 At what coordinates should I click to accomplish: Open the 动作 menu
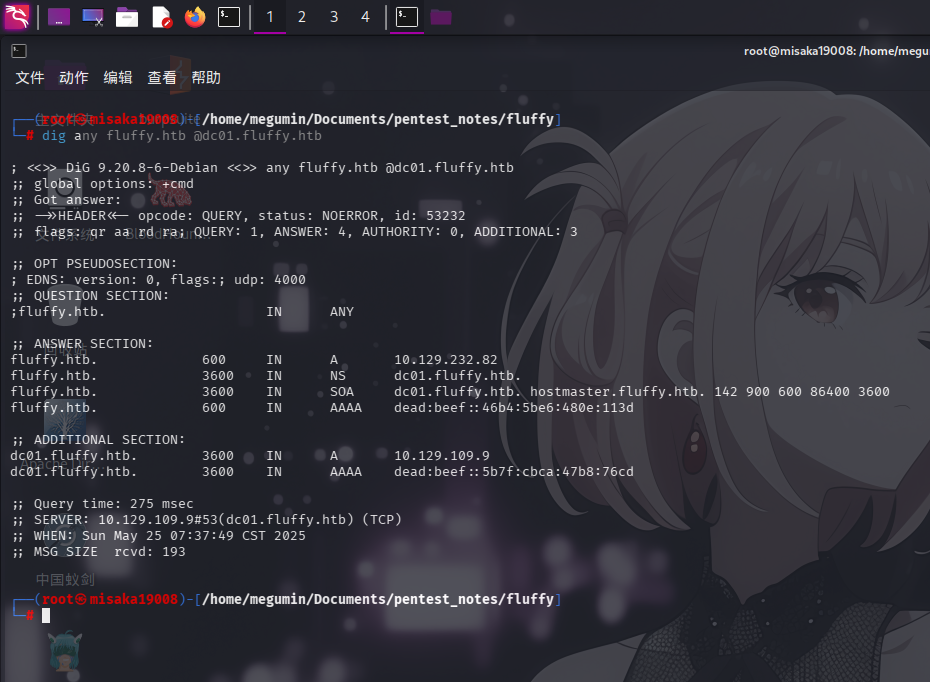(74, 78)
